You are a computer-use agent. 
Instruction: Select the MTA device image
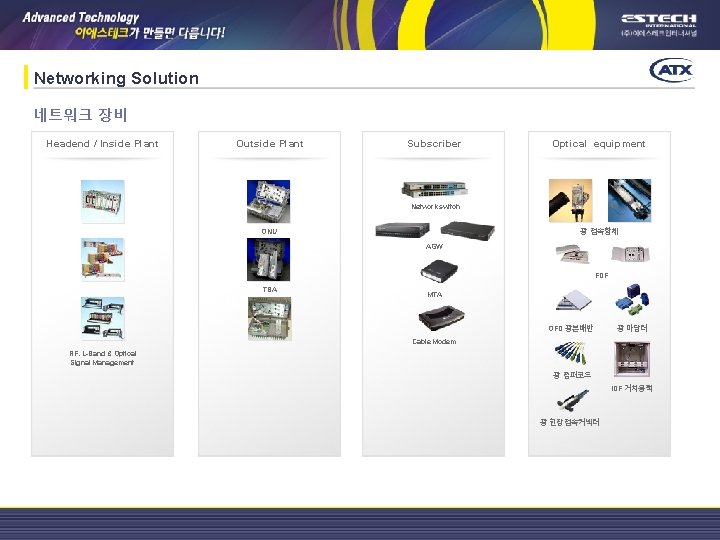439,270
